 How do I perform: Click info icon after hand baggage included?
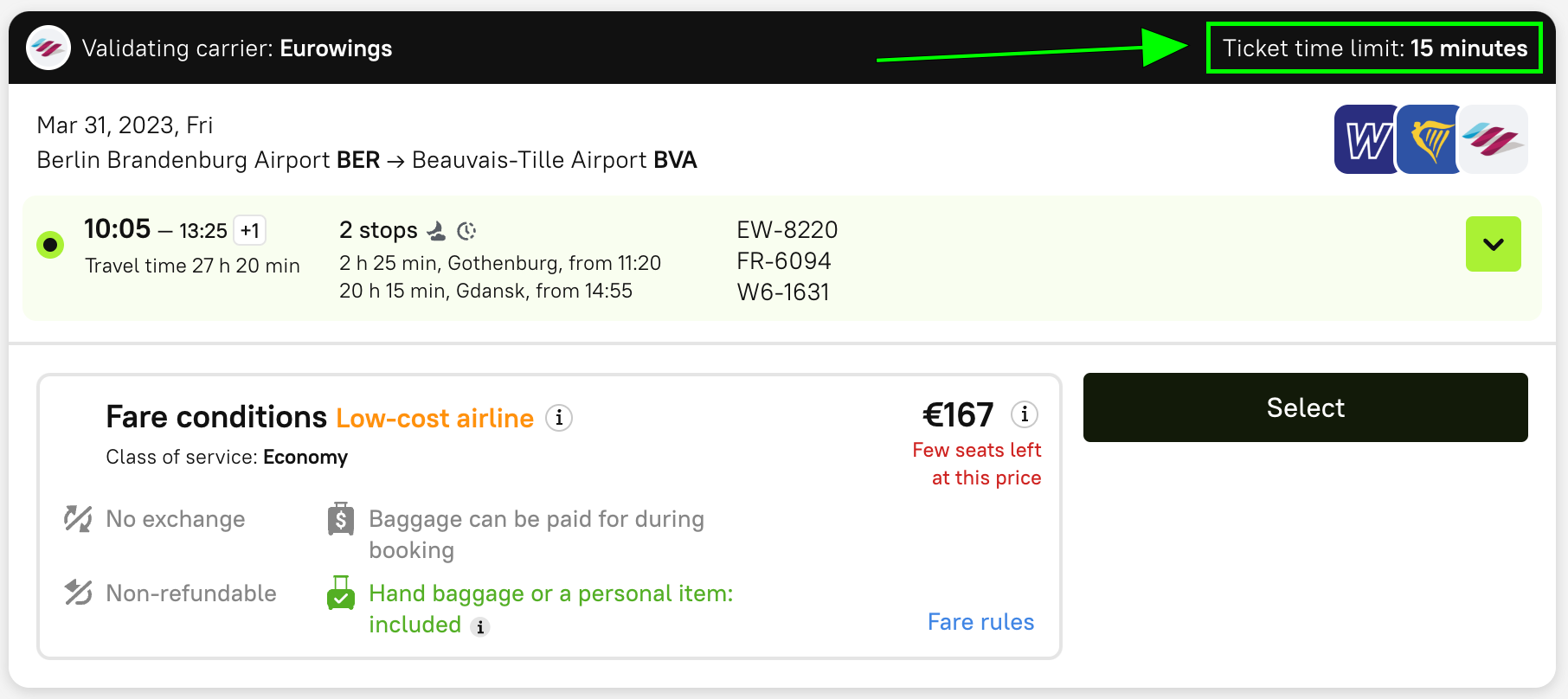coord(480,627)
